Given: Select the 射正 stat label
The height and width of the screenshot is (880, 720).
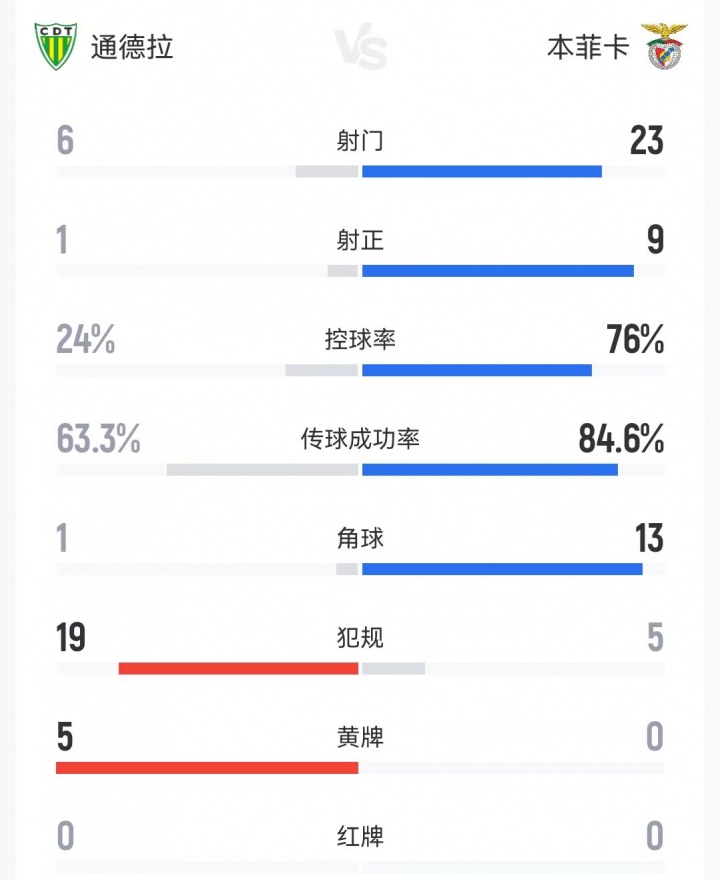Looking at the screenshot, I should coord(360,241).
